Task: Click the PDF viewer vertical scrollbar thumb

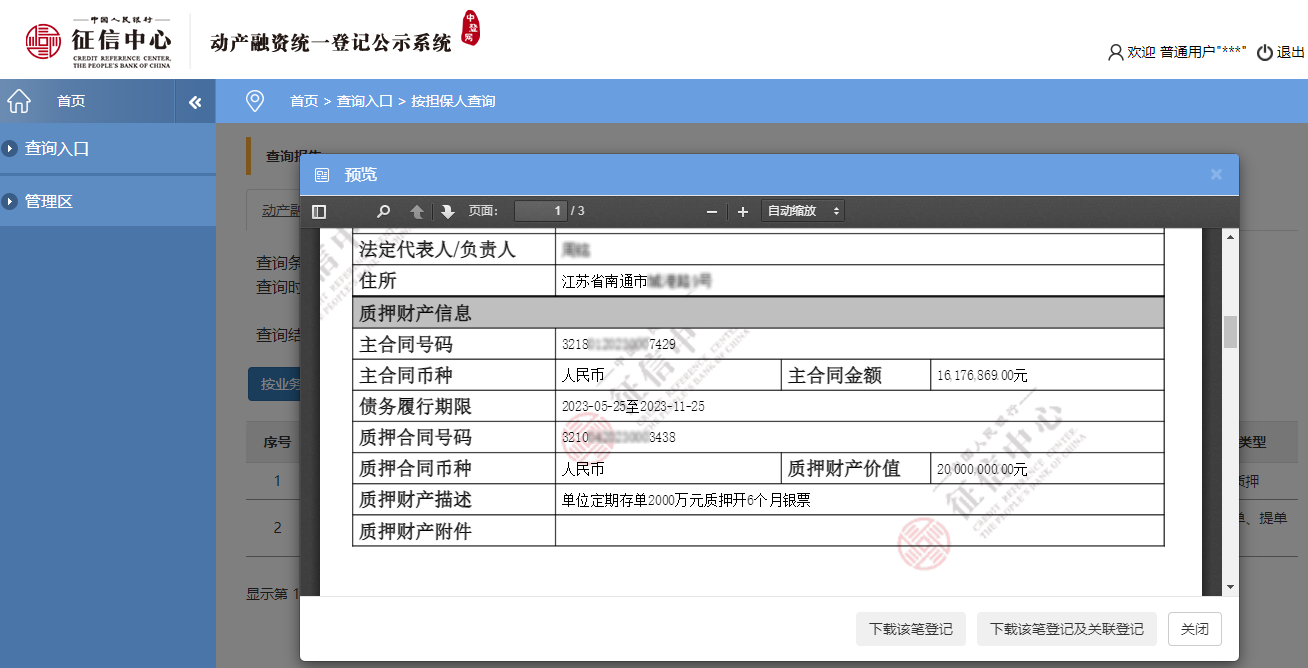Action: (x=1231, y=331)
